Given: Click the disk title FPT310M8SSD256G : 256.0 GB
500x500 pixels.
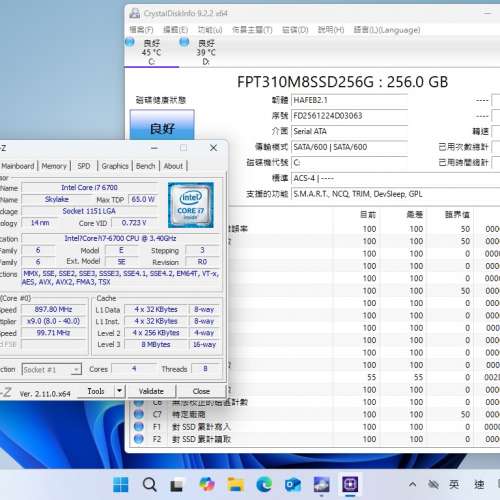Looking at the screenshot, I should tap(343, 82).
